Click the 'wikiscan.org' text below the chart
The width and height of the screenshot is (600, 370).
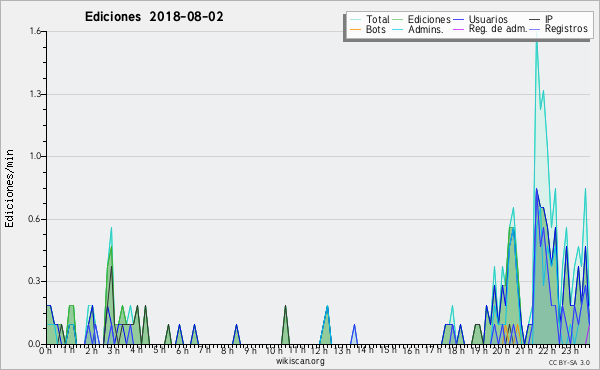point(300,361)
